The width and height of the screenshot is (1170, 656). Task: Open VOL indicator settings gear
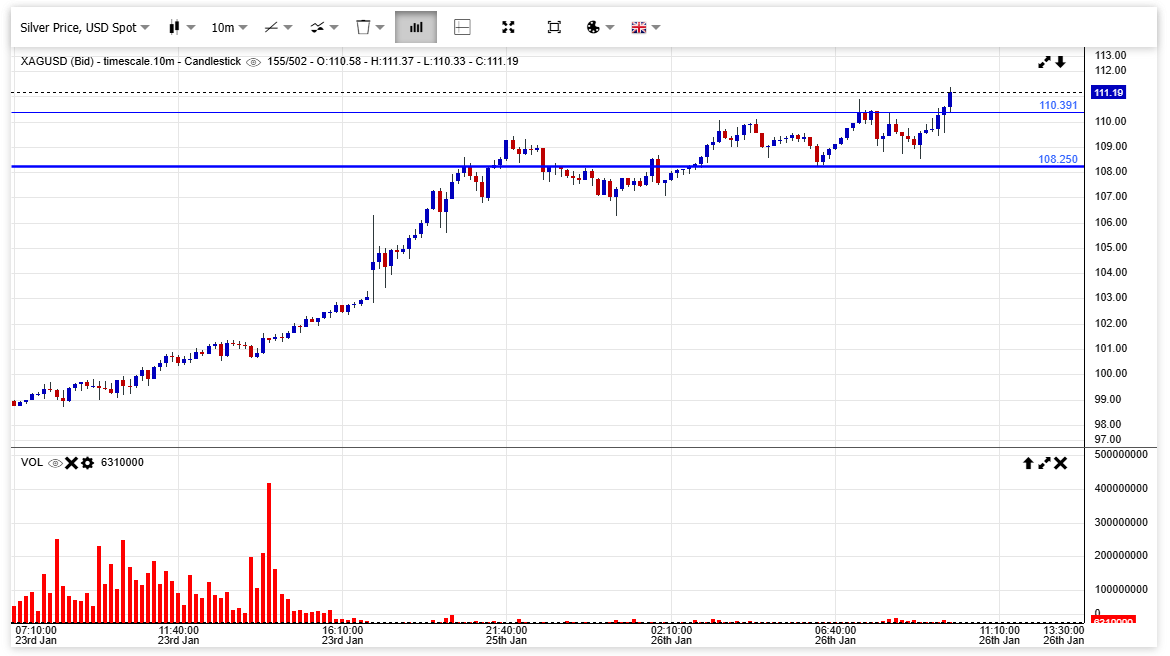(88, 463)
